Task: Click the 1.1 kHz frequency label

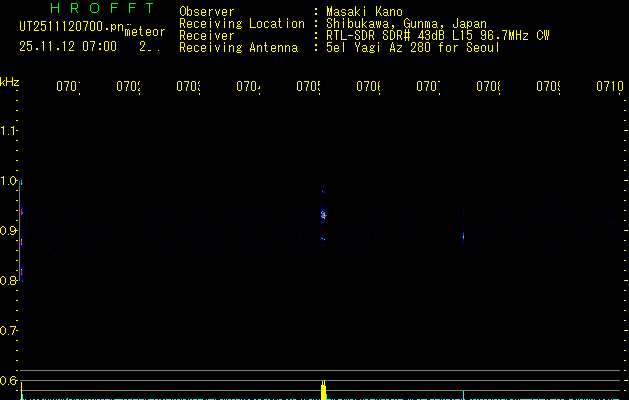Action: (8, 131)
